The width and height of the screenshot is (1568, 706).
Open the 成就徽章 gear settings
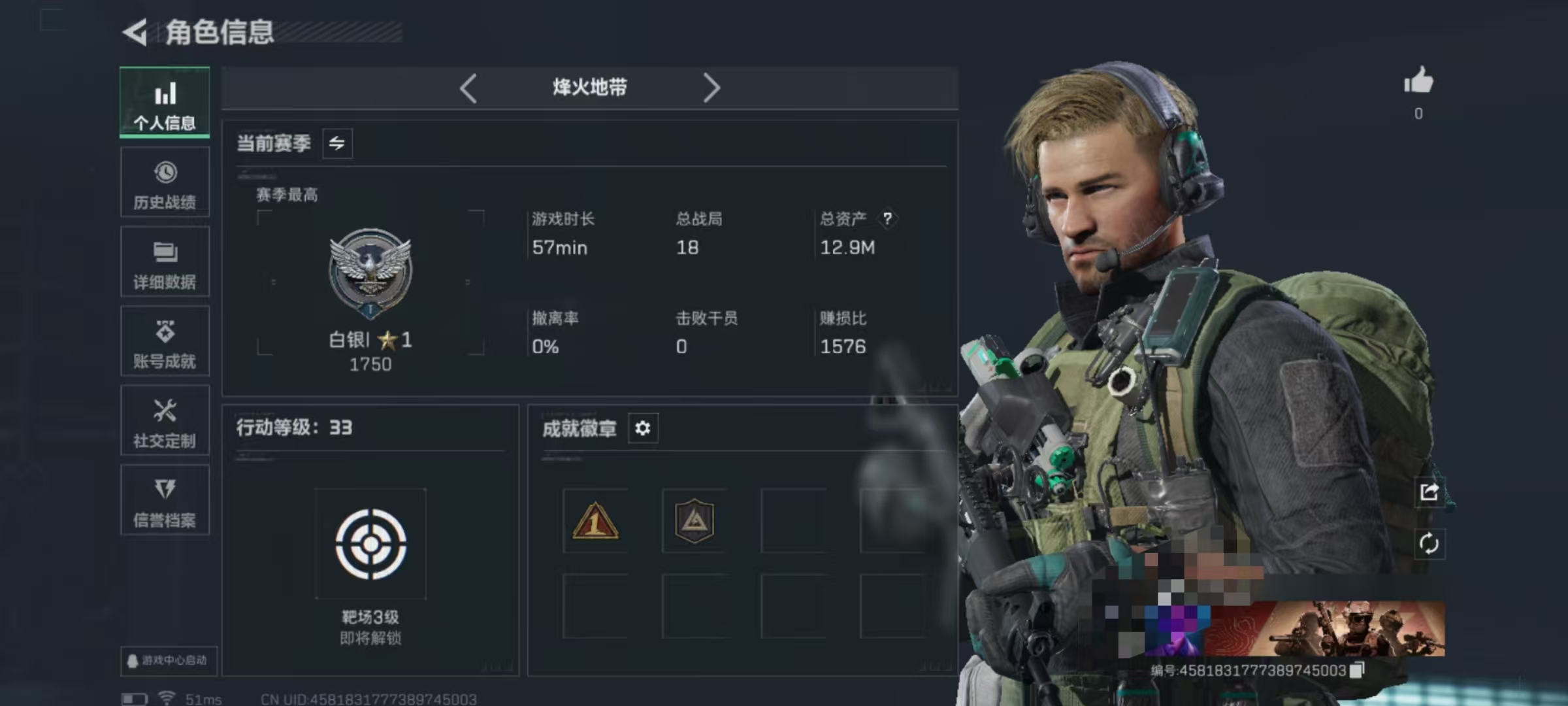click(643, 428)
